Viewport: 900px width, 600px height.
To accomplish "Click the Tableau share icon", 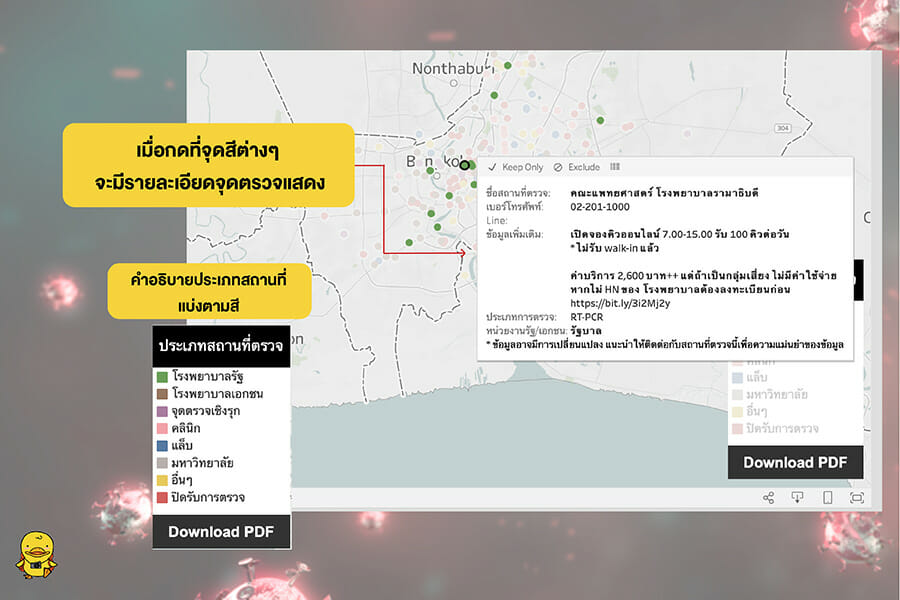I will click(768, 497).
